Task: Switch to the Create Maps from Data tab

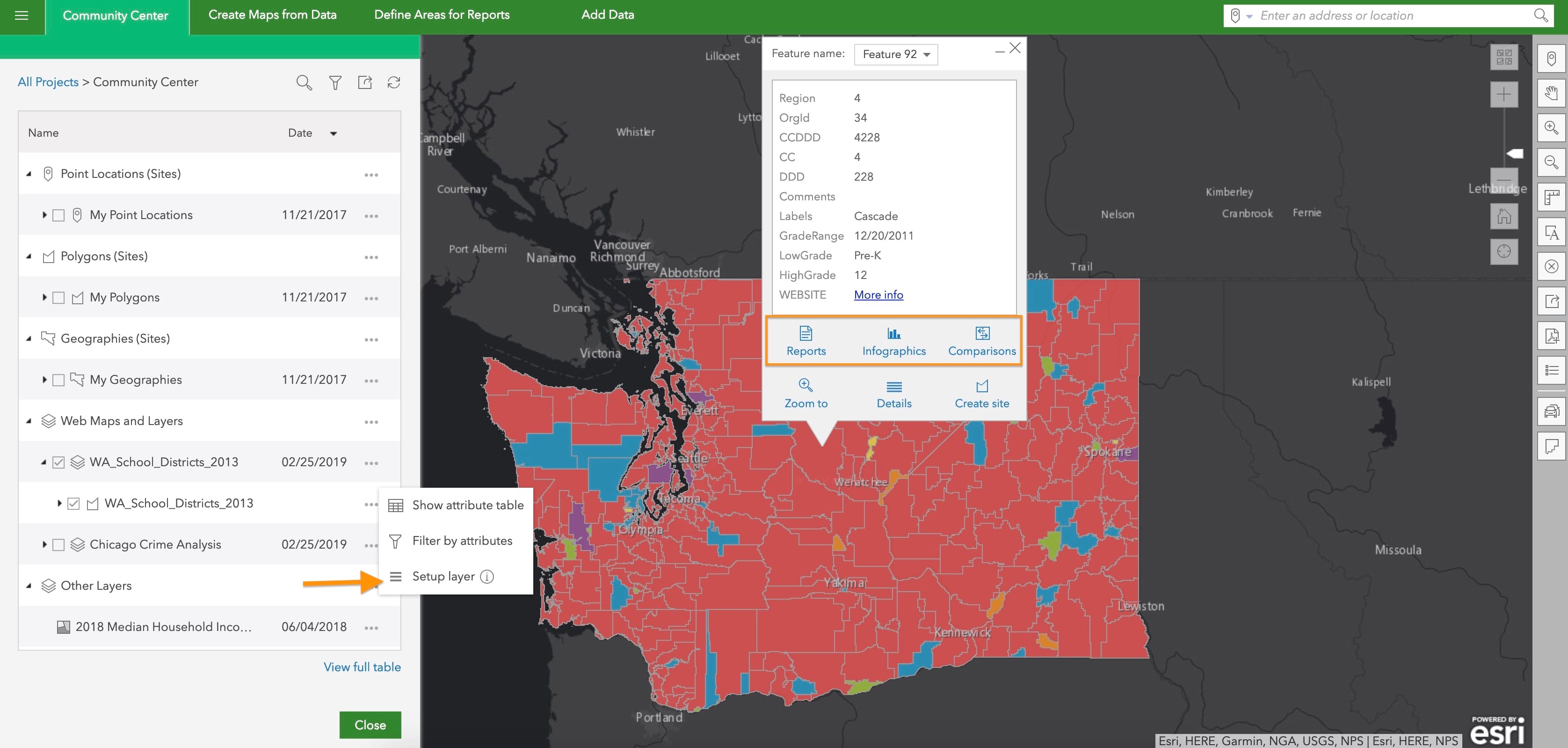Action: [272, 15]
